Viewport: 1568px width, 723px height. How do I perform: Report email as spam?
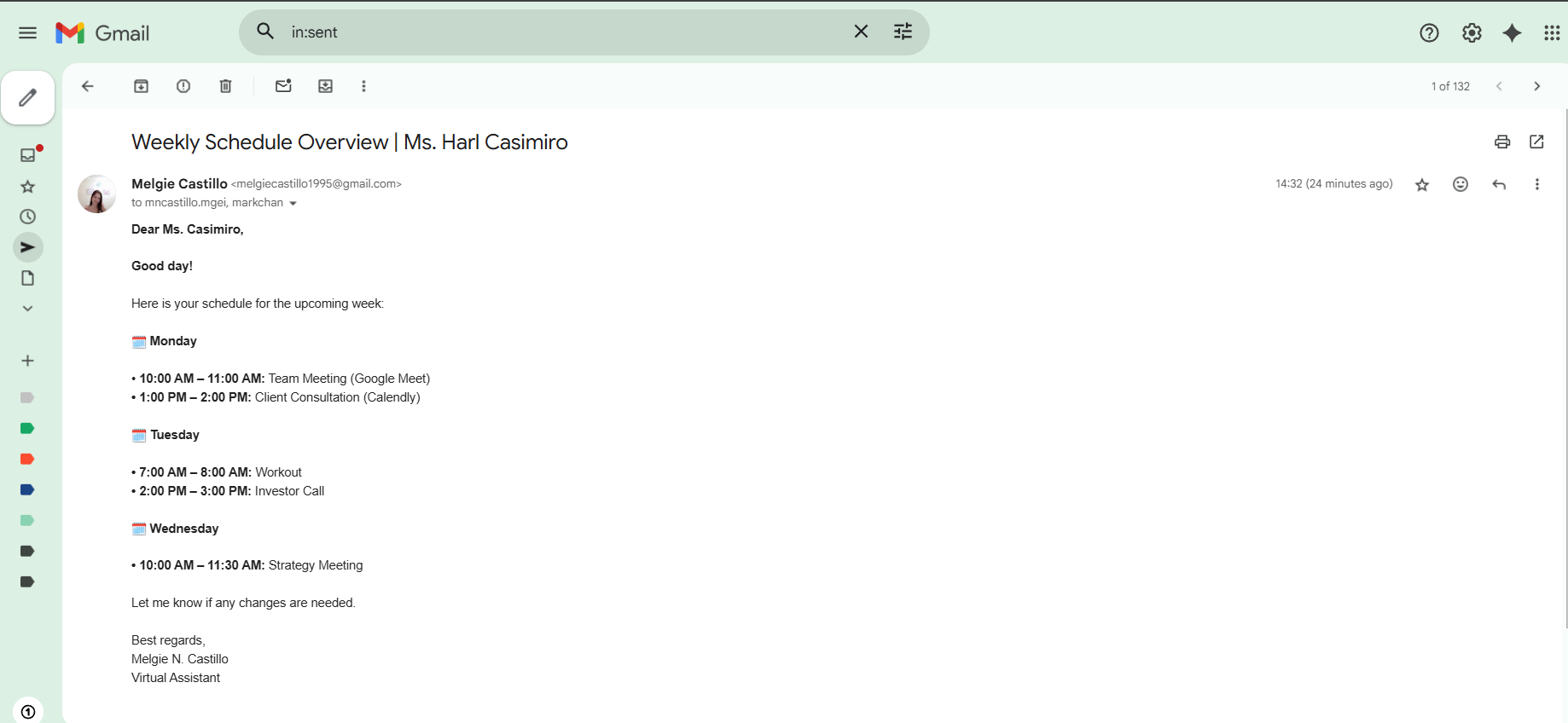click(x=183, y=86)
